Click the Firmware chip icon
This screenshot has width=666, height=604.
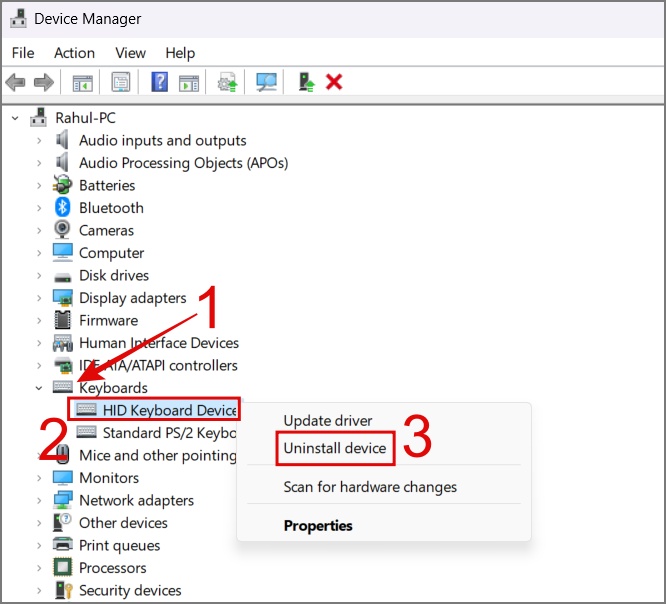62,320
